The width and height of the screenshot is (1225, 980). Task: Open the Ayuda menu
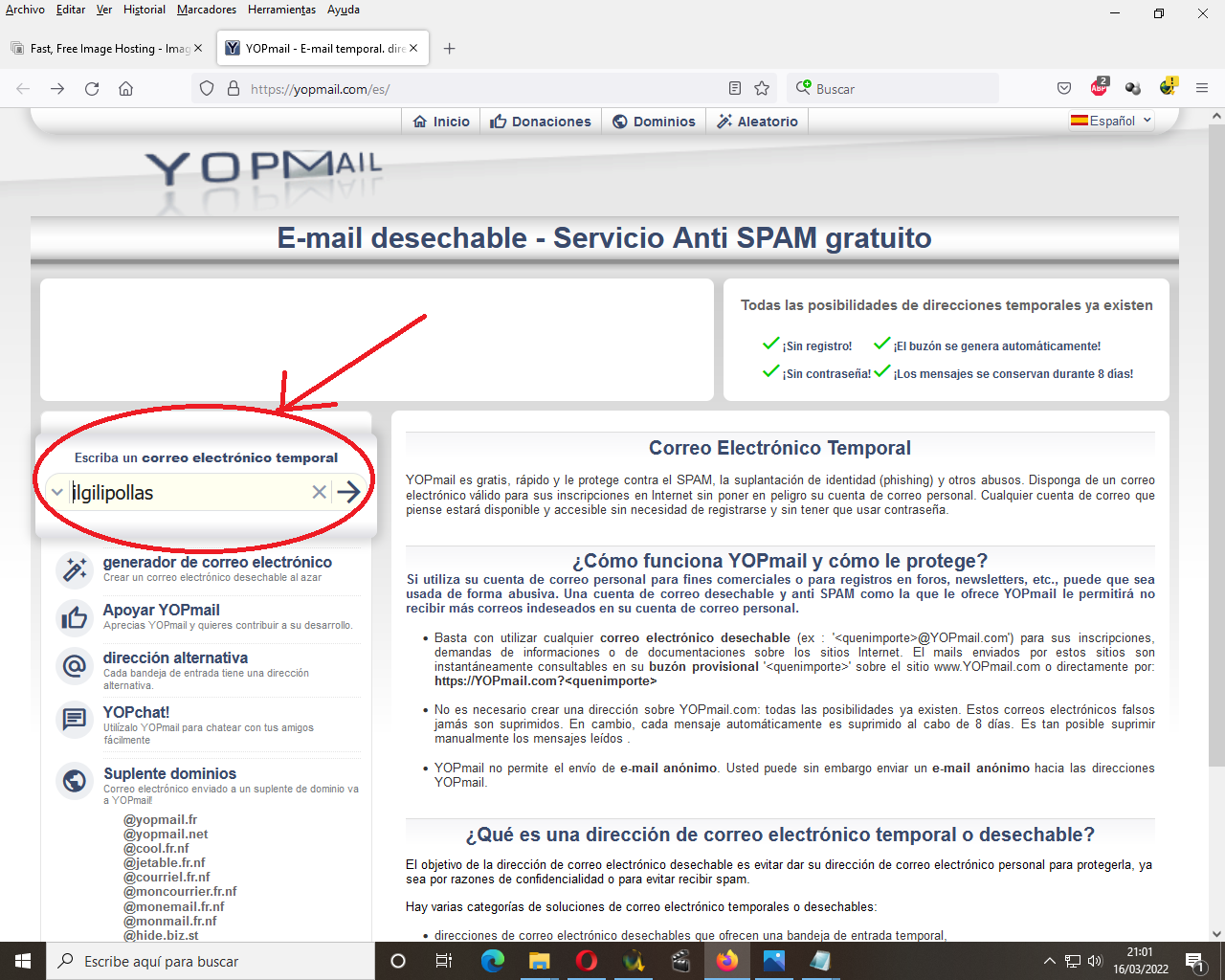[344, 10]
